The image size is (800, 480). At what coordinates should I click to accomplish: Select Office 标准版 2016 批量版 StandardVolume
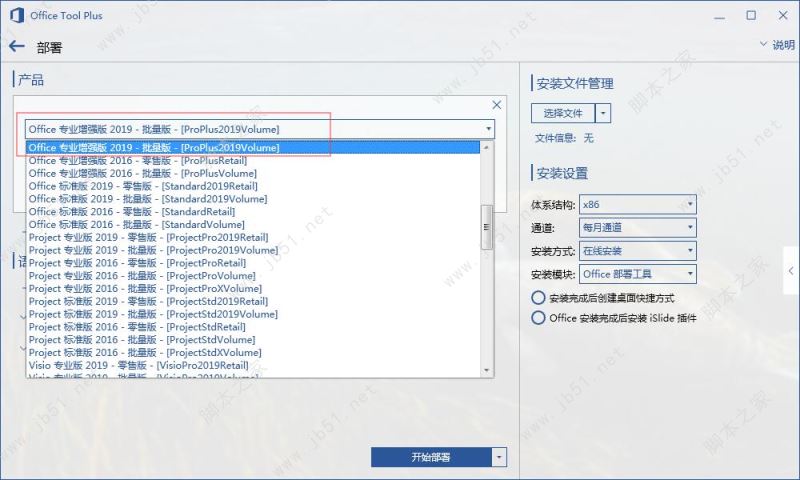point(253,224)
